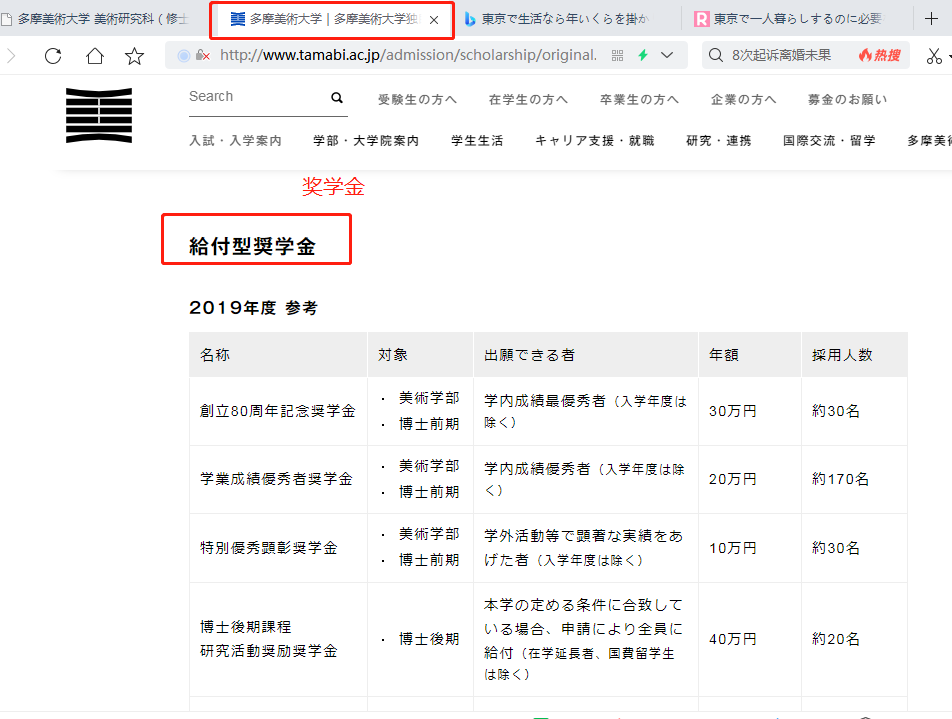Click the site search magnifier icon

click(337, 98)
